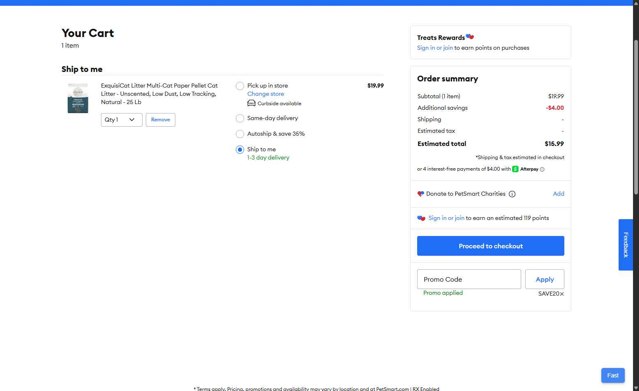Select the Ship to me radio button
The image size is (639, 391).
click(x=240, y=150)
